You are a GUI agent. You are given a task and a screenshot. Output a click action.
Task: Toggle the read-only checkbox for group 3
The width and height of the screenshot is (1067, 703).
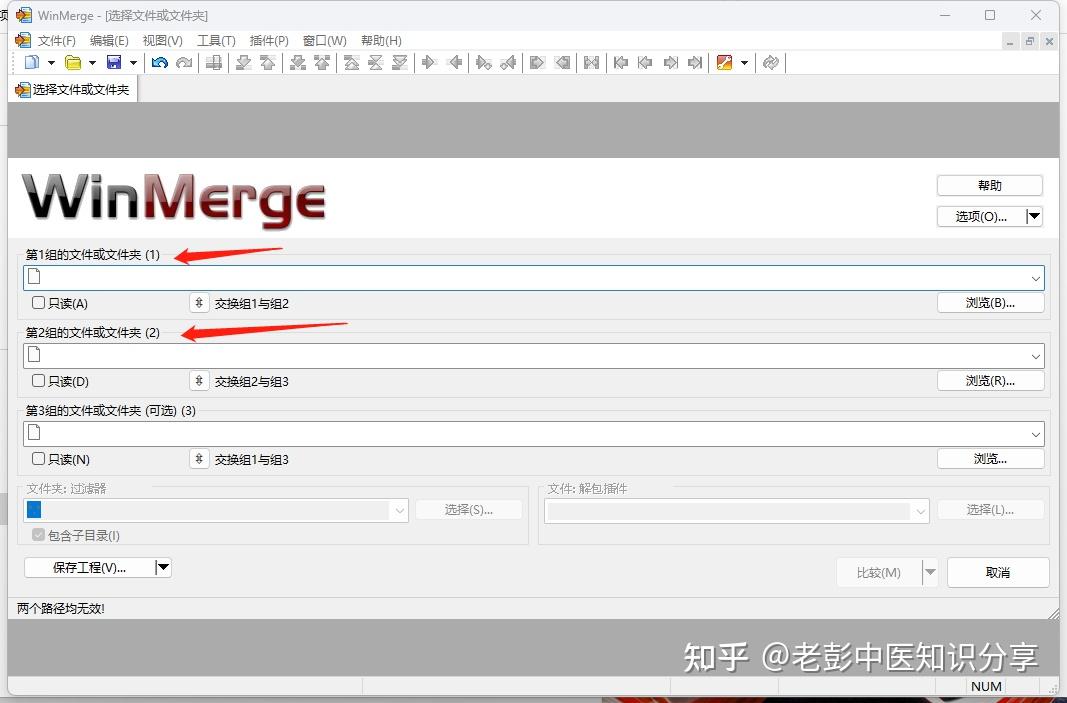[x=37, y=458]
